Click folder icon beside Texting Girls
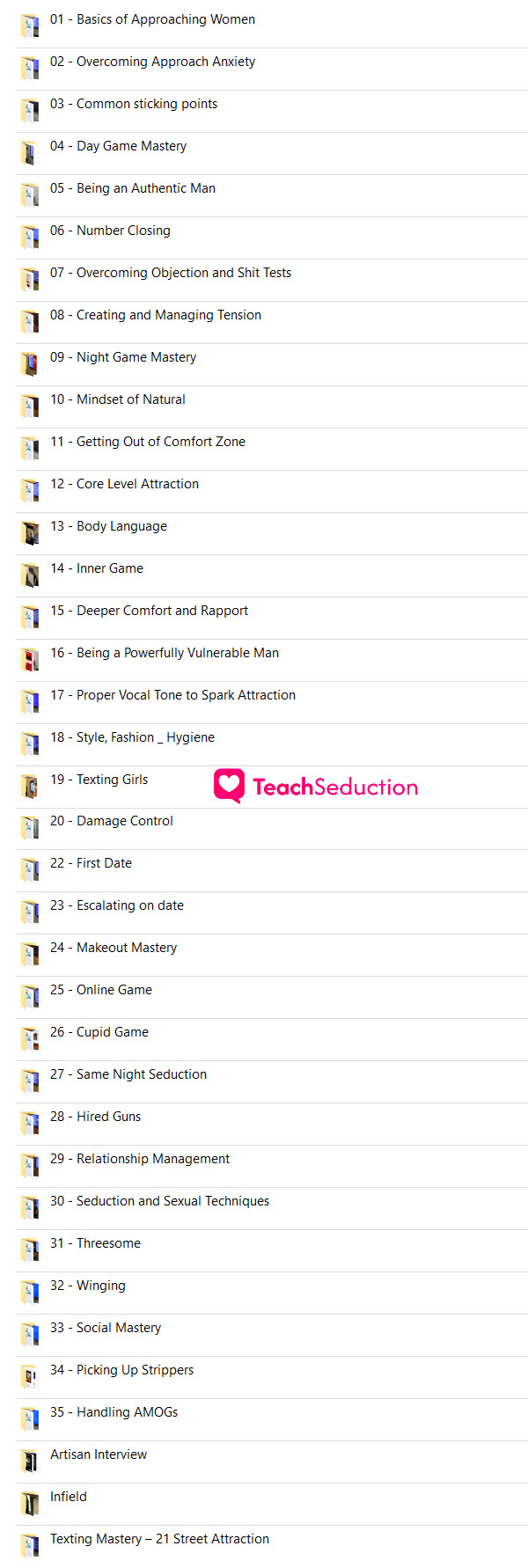Screen dimensions: 528x1568 pos(30,786)
